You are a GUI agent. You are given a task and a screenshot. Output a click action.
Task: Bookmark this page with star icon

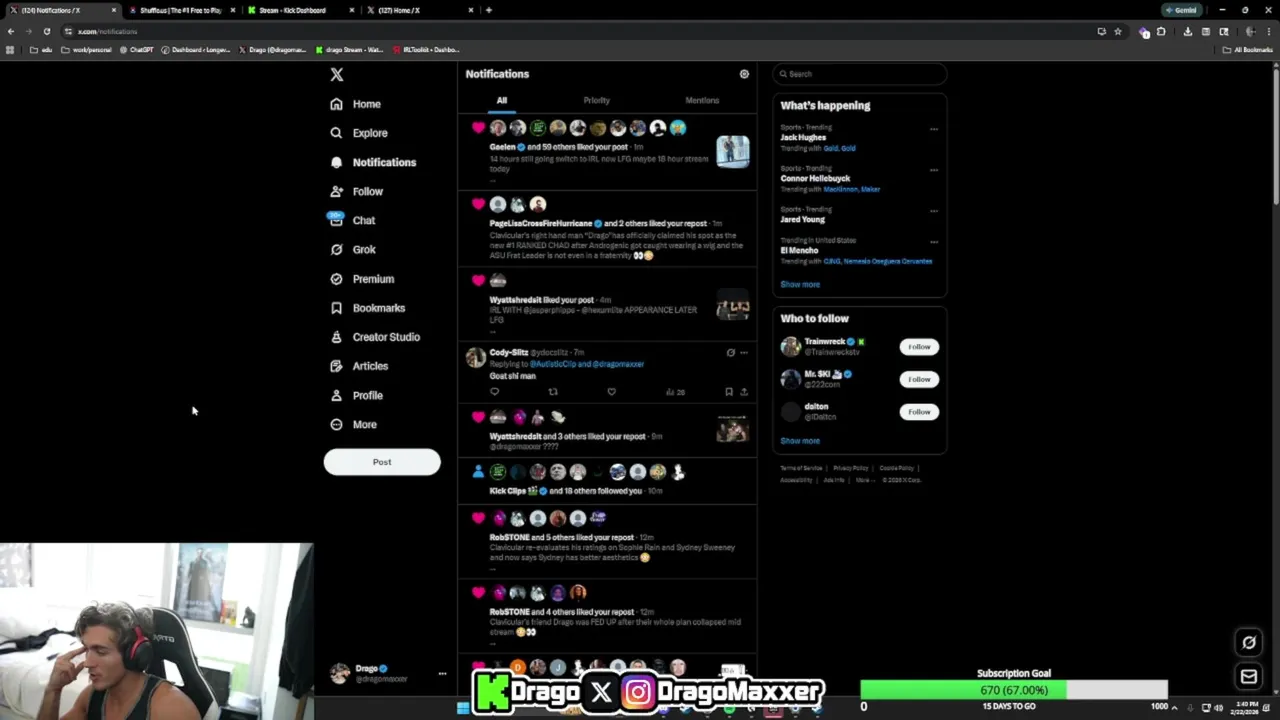1118,31
